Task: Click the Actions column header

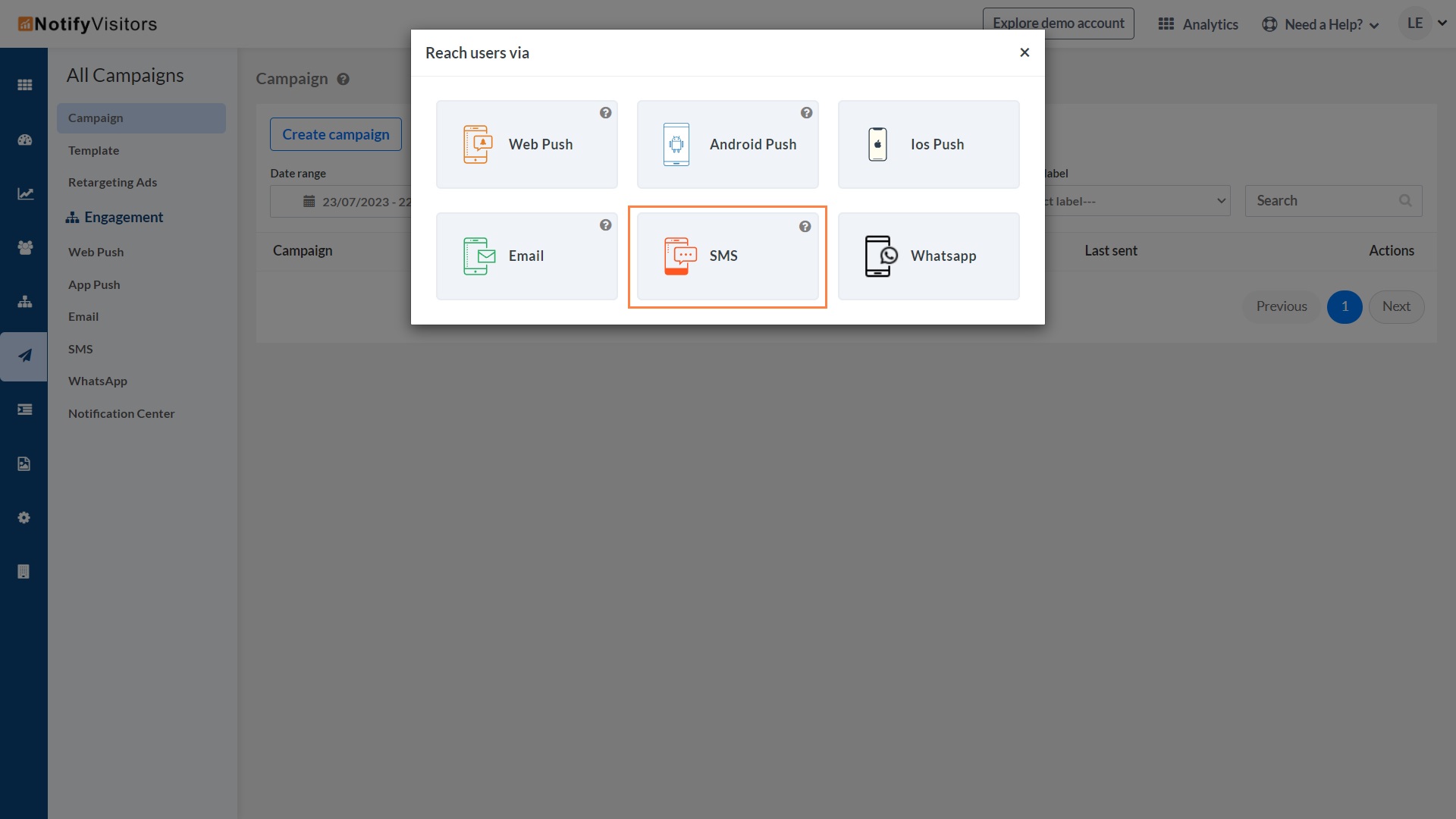Action: tap(1392, 251)
